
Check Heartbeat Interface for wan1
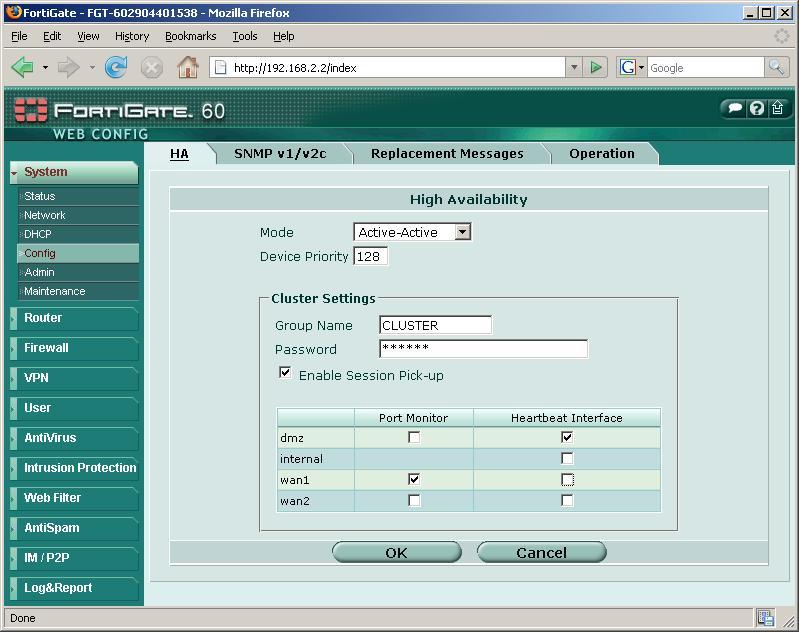click(x=567, y=480)
